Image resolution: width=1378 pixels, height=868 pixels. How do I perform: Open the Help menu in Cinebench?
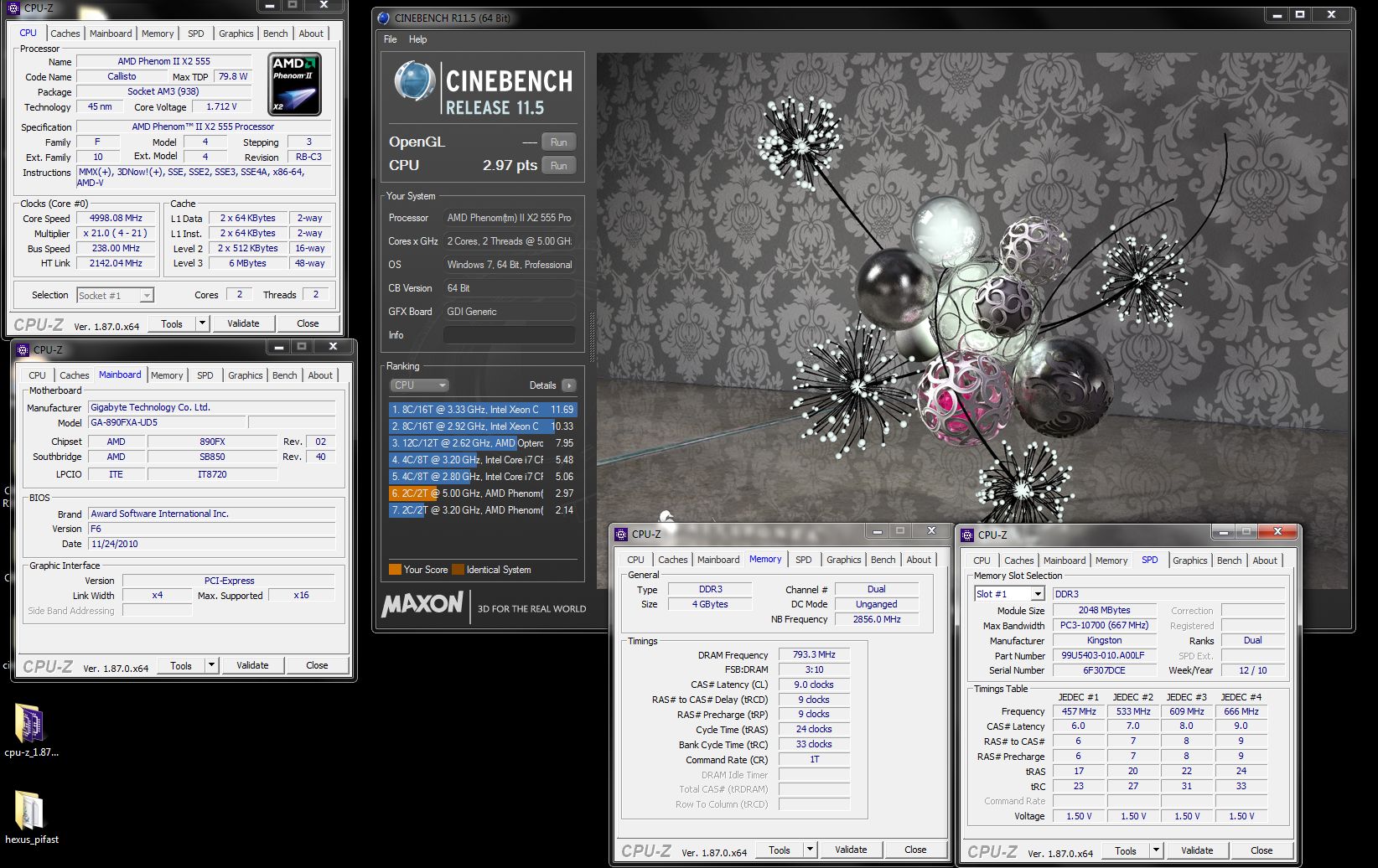point(418,39)
